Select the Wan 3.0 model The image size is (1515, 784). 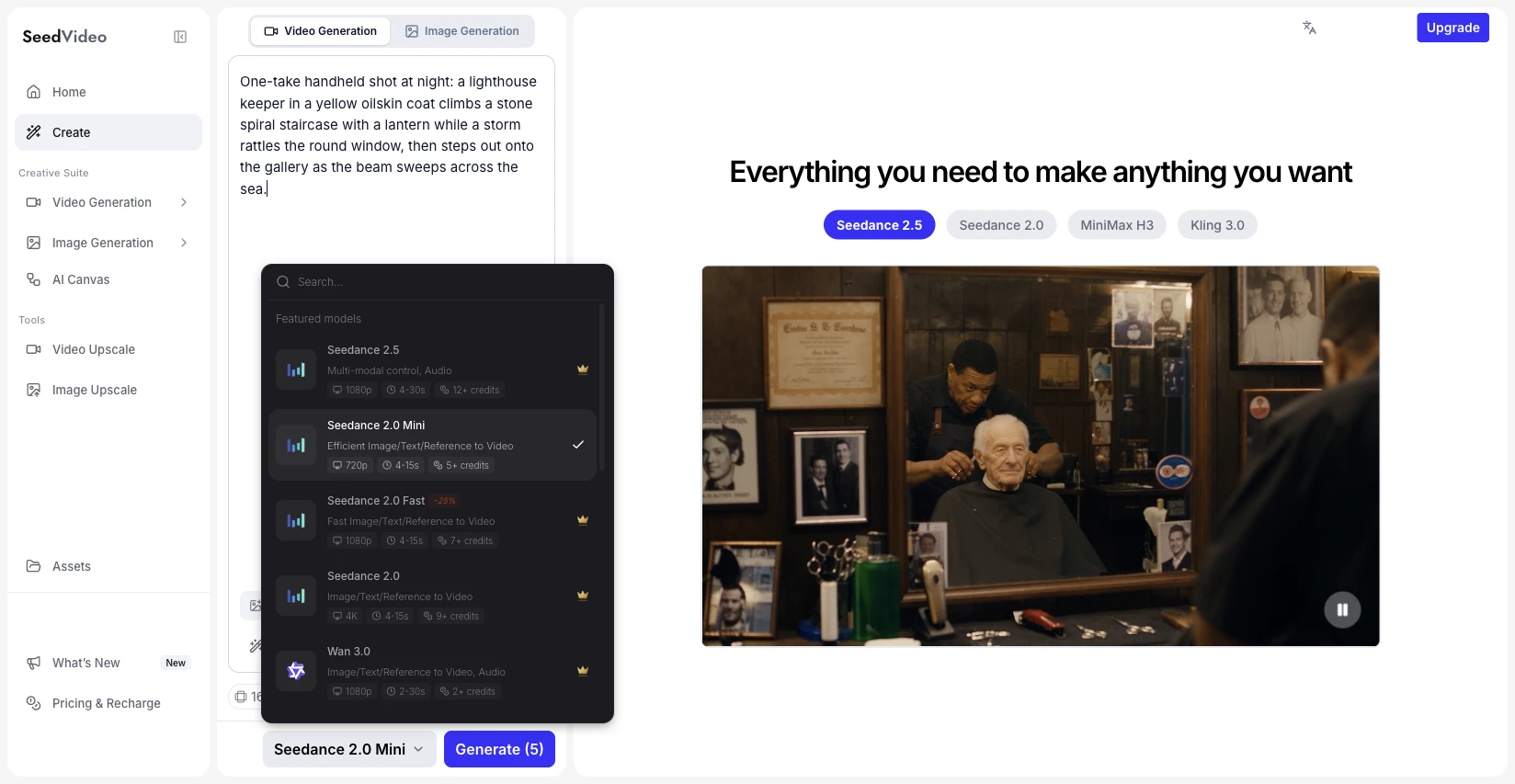pos(433,671)
